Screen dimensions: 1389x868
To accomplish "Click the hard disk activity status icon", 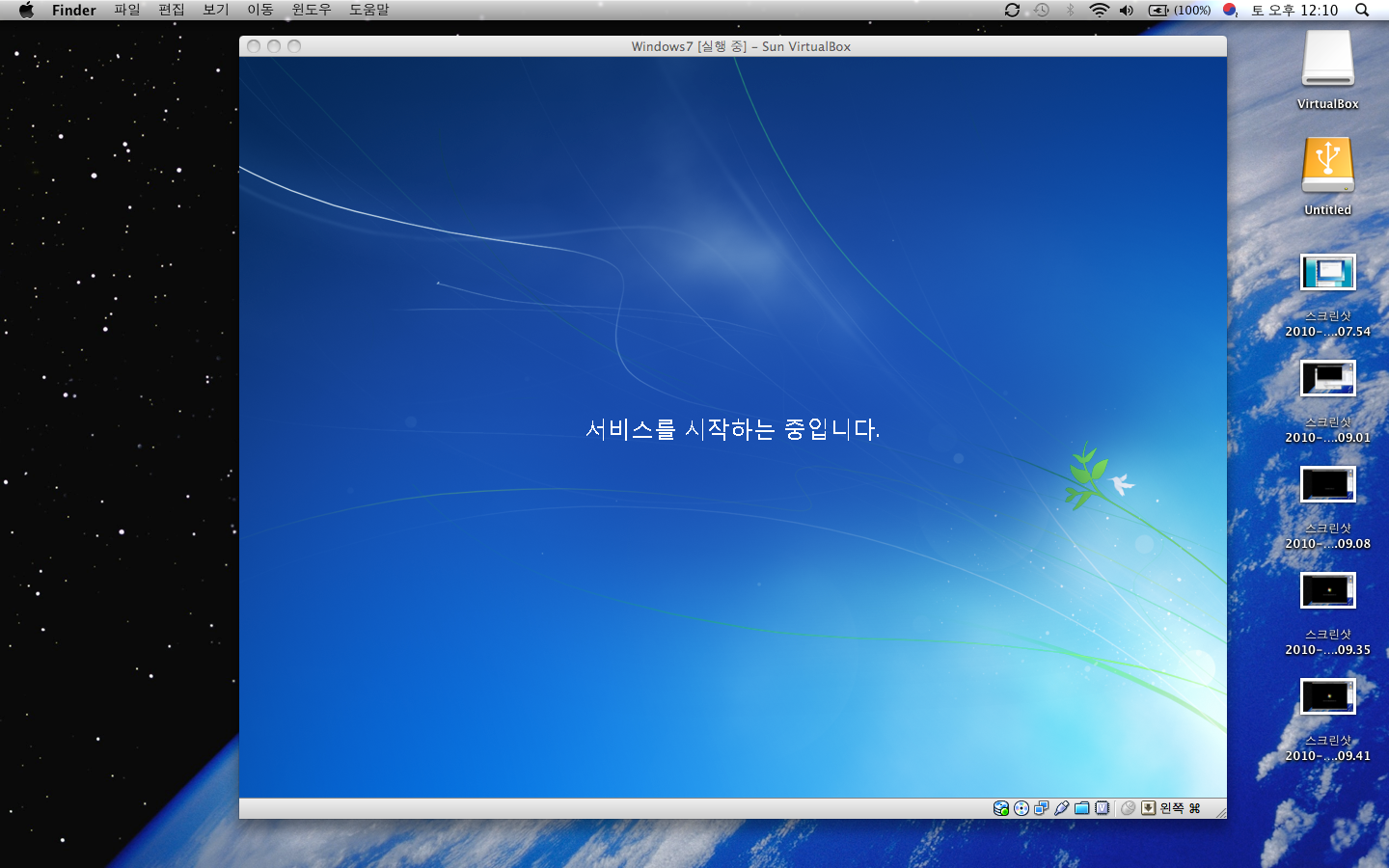I will click(1001, 808).
